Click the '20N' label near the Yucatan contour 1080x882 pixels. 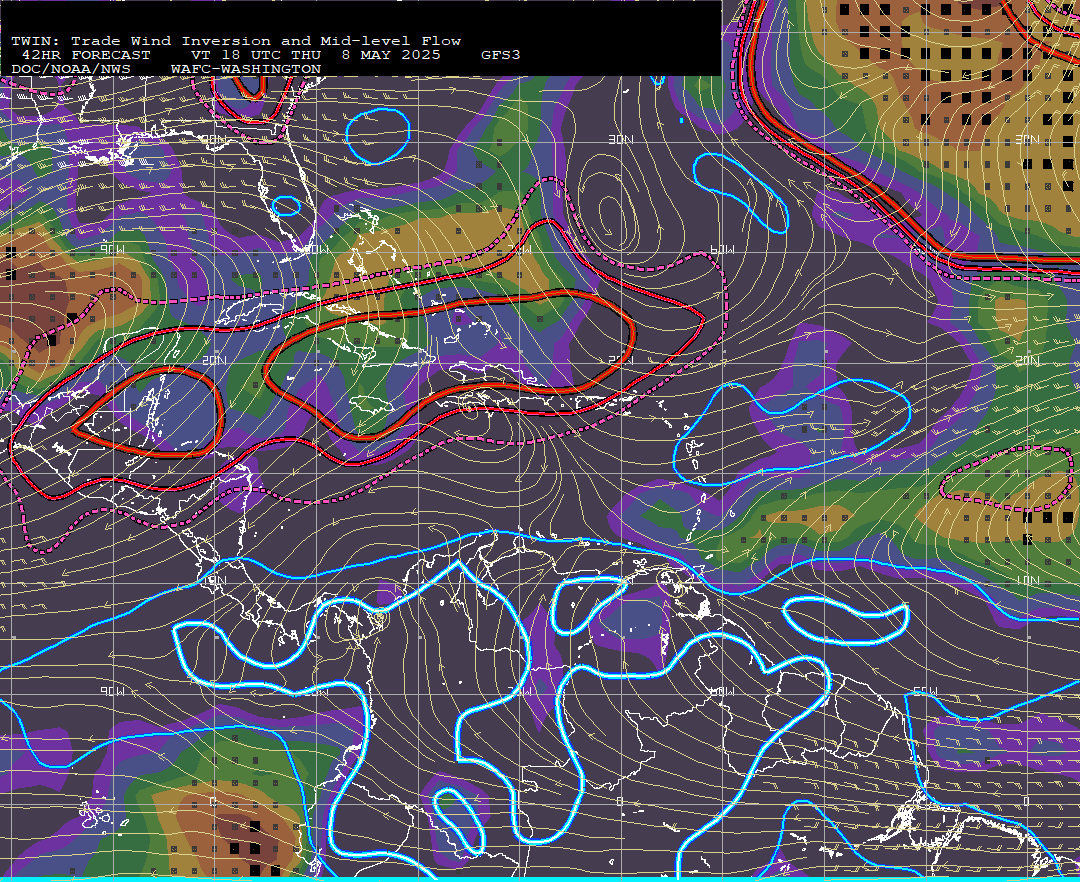(214, 360)
